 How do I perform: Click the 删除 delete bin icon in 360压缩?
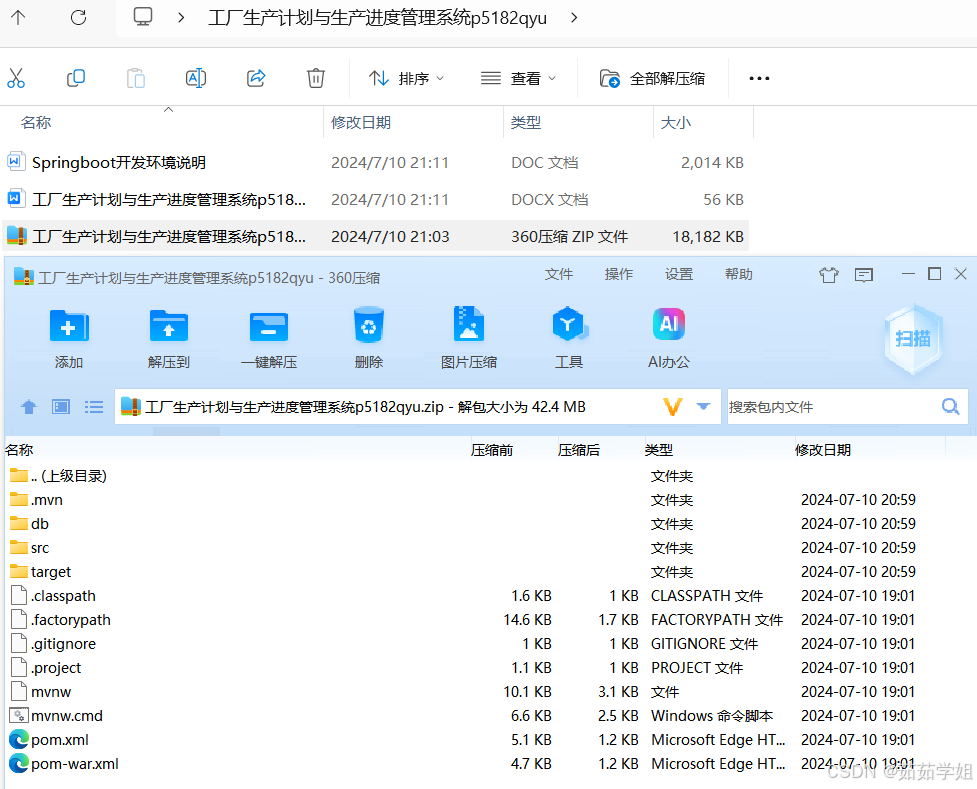(x=368, y=325)
